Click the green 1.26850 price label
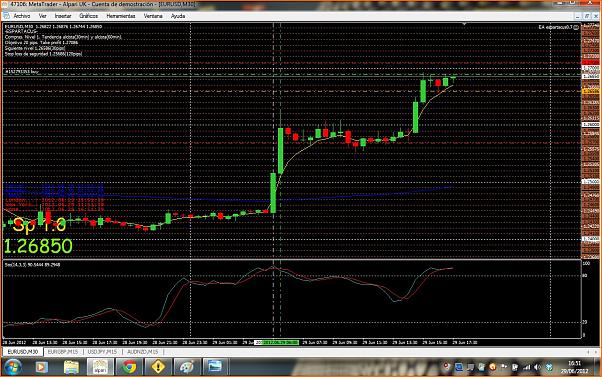The height and width of the screenshot is (377, 602). [x=38, y=246]
